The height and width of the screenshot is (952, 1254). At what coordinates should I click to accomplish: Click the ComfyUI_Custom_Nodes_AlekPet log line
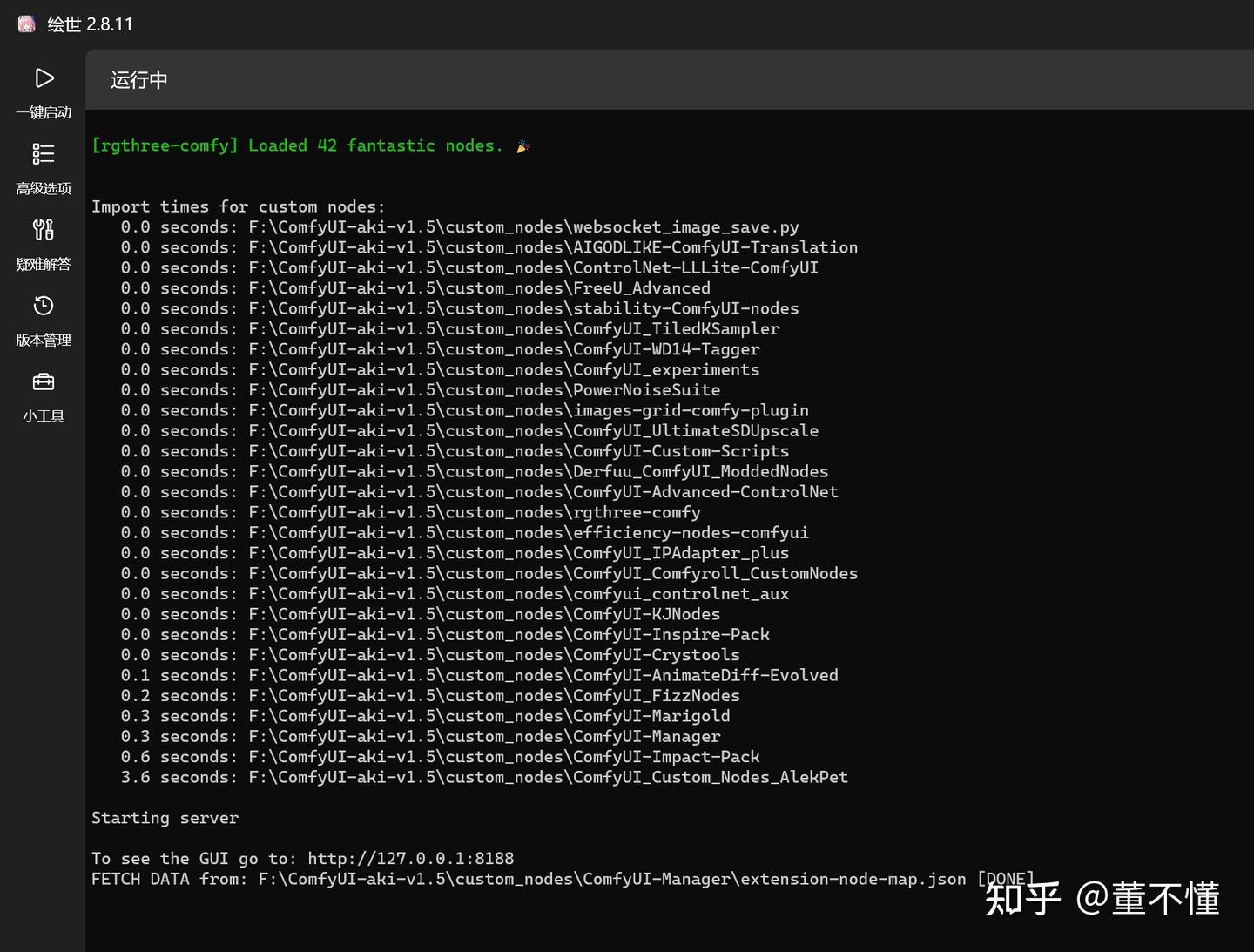click(x=484, y=777)
